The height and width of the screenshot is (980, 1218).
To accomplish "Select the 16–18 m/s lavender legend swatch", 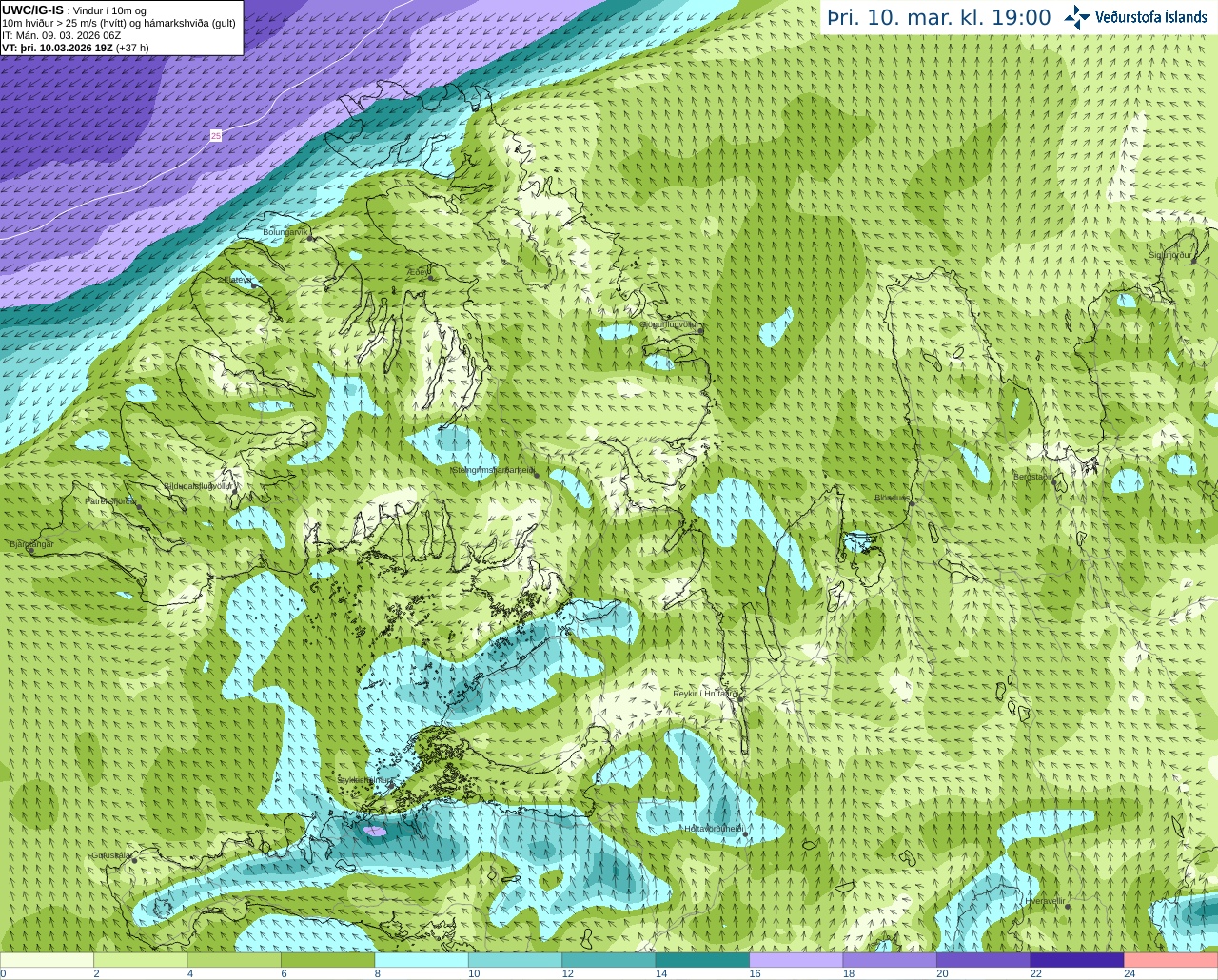I will point(796,960).
